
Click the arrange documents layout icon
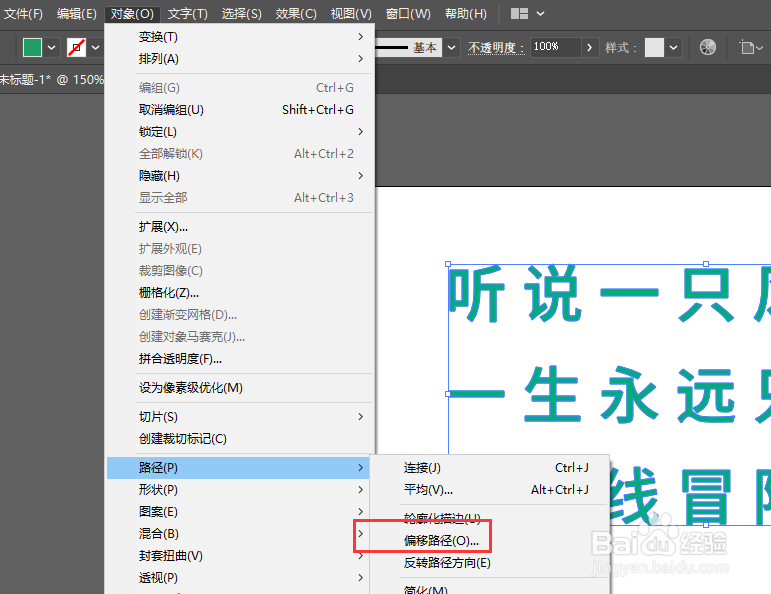(x=519, y=14)
